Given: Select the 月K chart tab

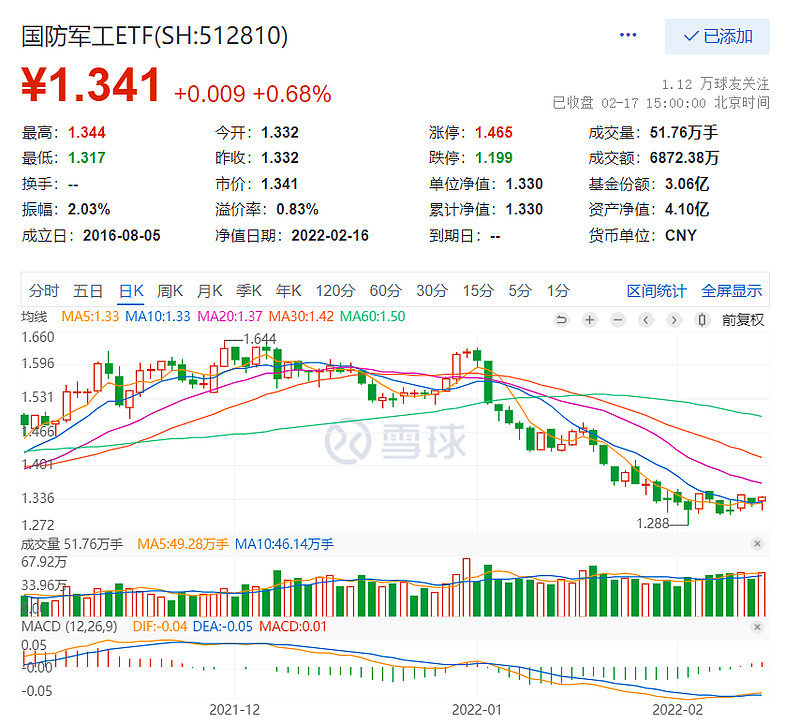Looking at the screenshot, I should pos(210,291).
